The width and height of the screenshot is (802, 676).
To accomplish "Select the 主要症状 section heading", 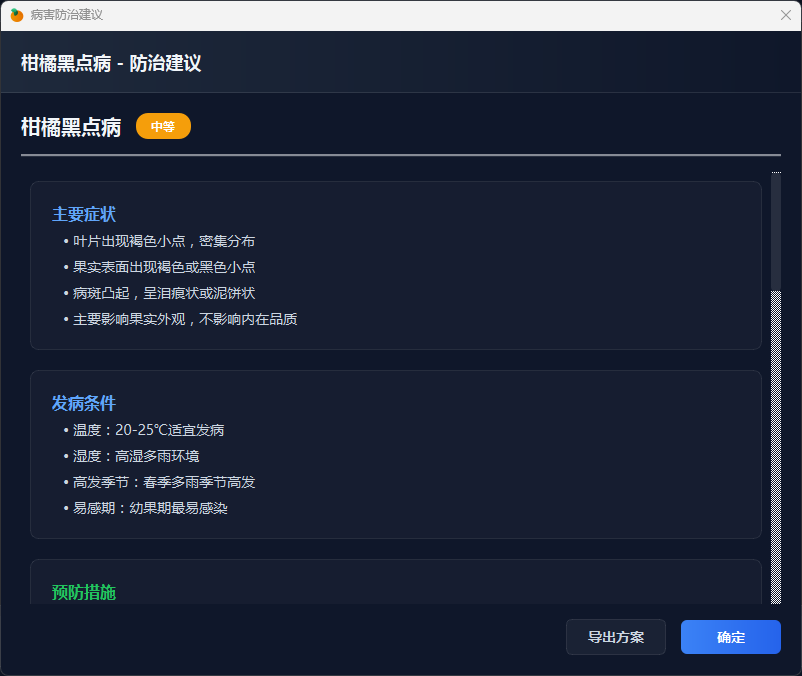I will [x=84, y=215].
